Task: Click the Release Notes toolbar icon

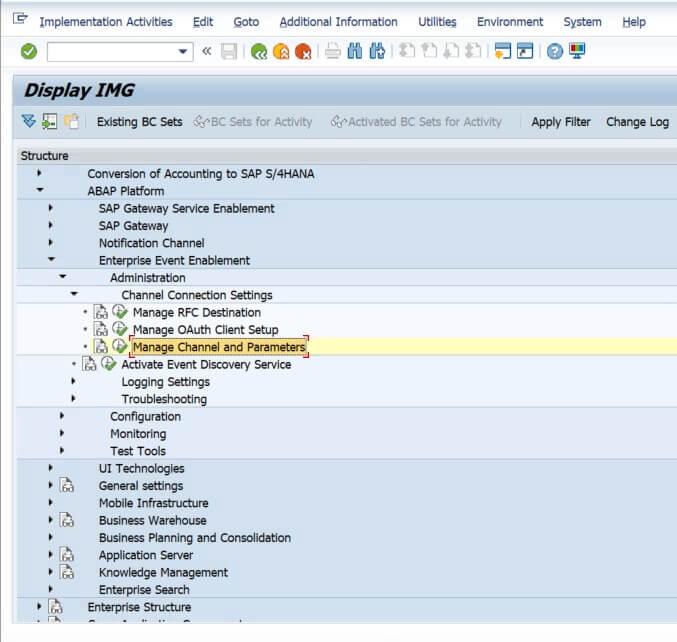Action: 72,122
